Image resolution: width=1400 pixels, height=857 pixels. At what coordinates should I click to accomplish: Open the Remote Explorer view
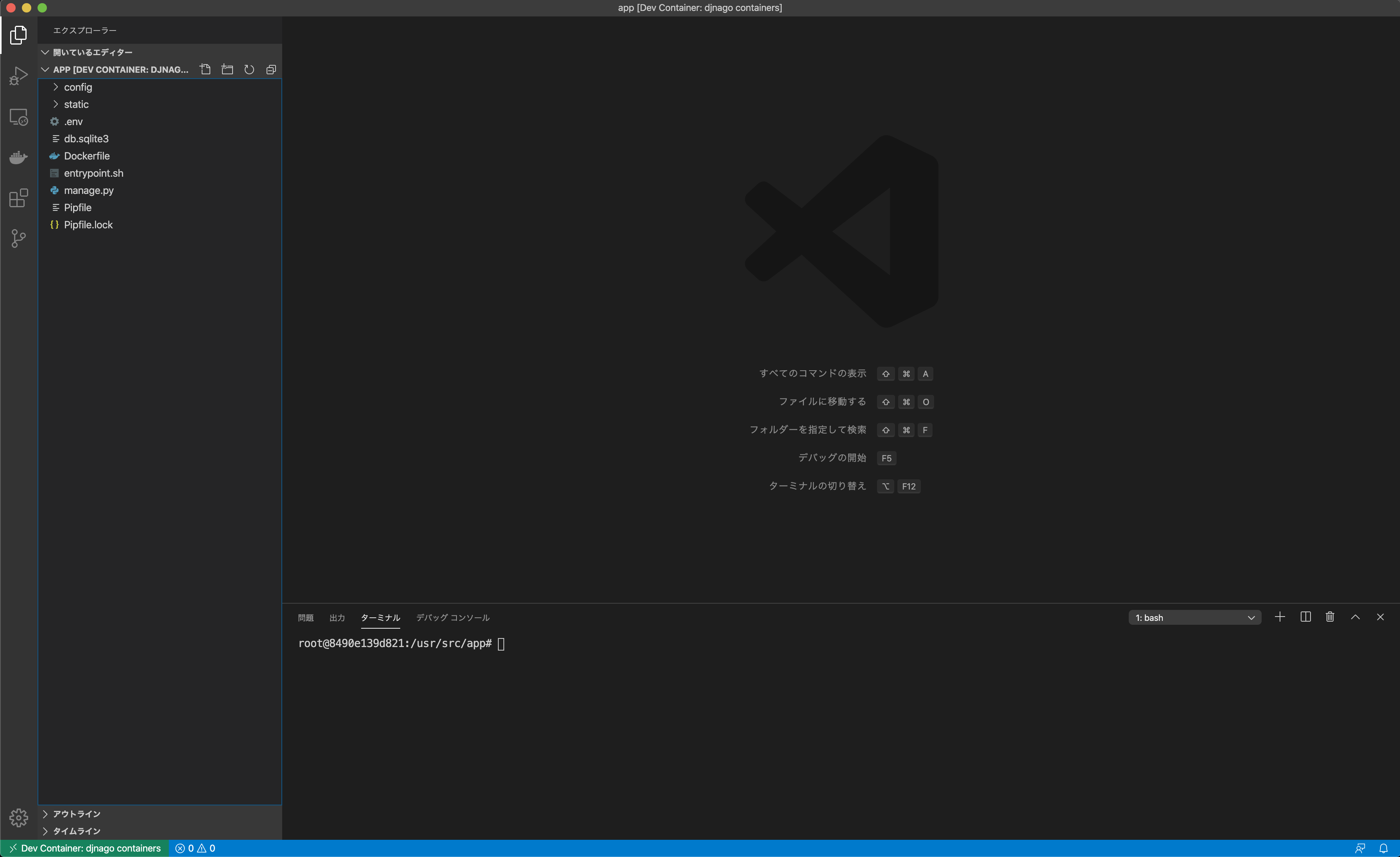(18, 117)
